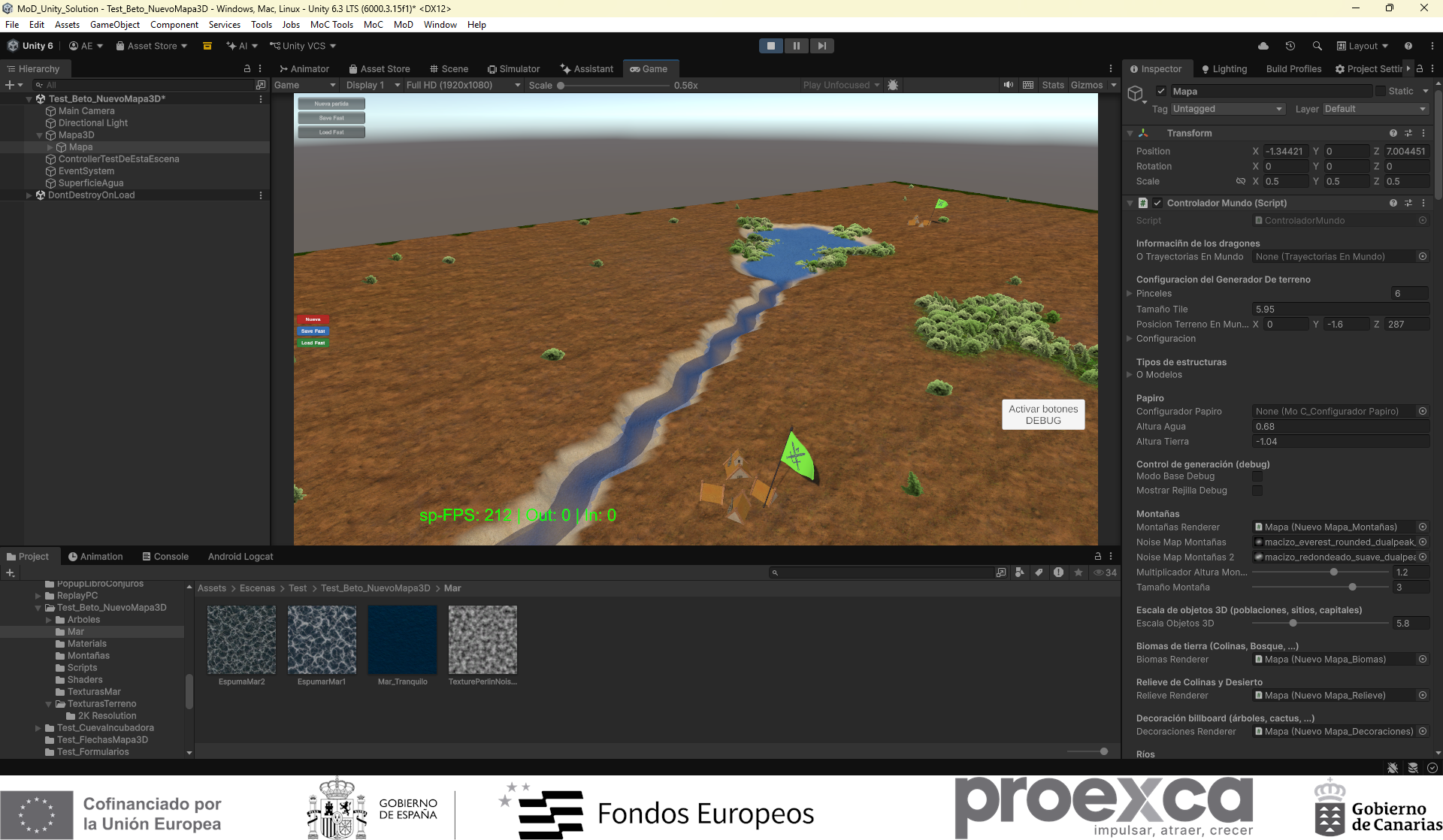
Task: Pick object for Configurador Papiro field
Action: tap(1423, 412)
